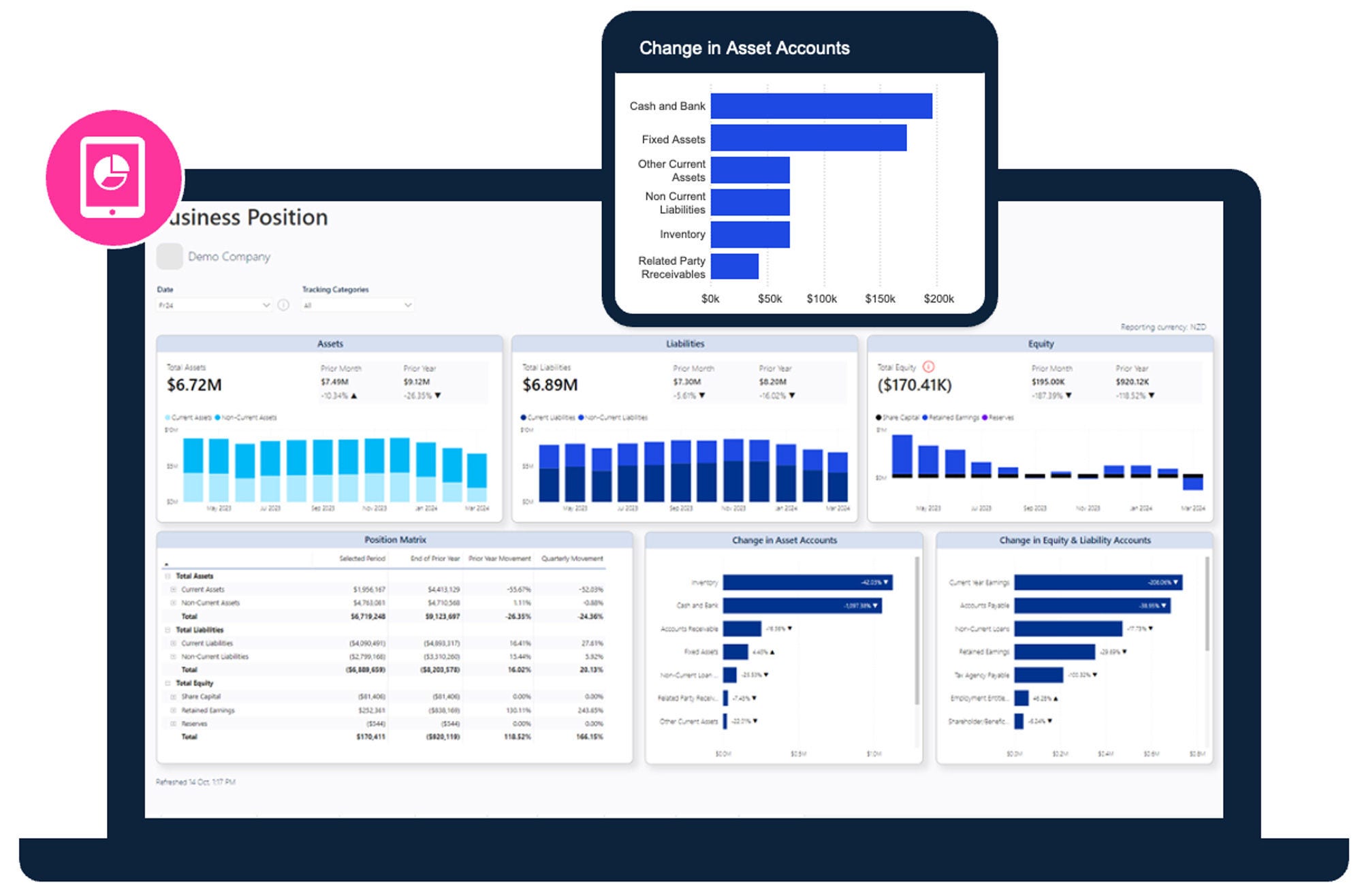The width and height of the screenshot is (1362, 896).
Task: Click the Demo Company logo placeholder
Action: (x=170, y=257)
